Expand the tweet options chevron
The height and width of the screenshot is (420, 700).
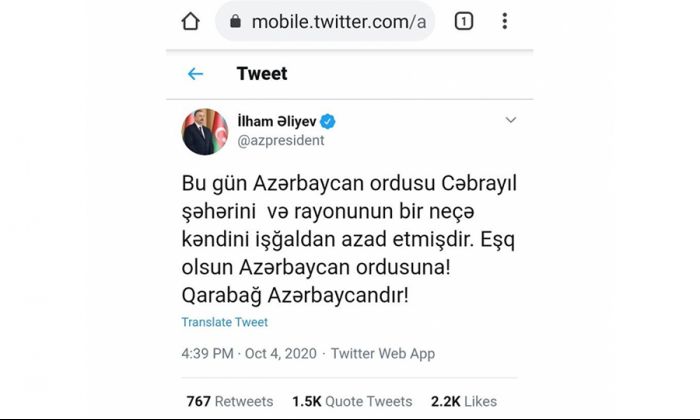click(511, 120)
